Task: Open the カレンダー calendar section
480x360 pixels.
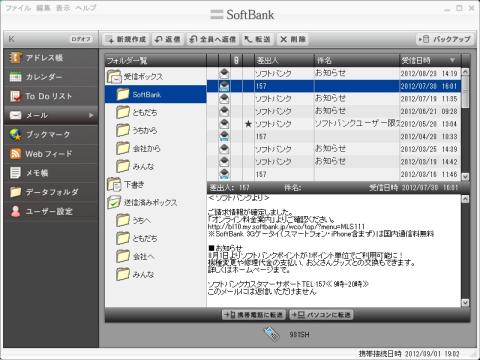Action: pos(51,77)
